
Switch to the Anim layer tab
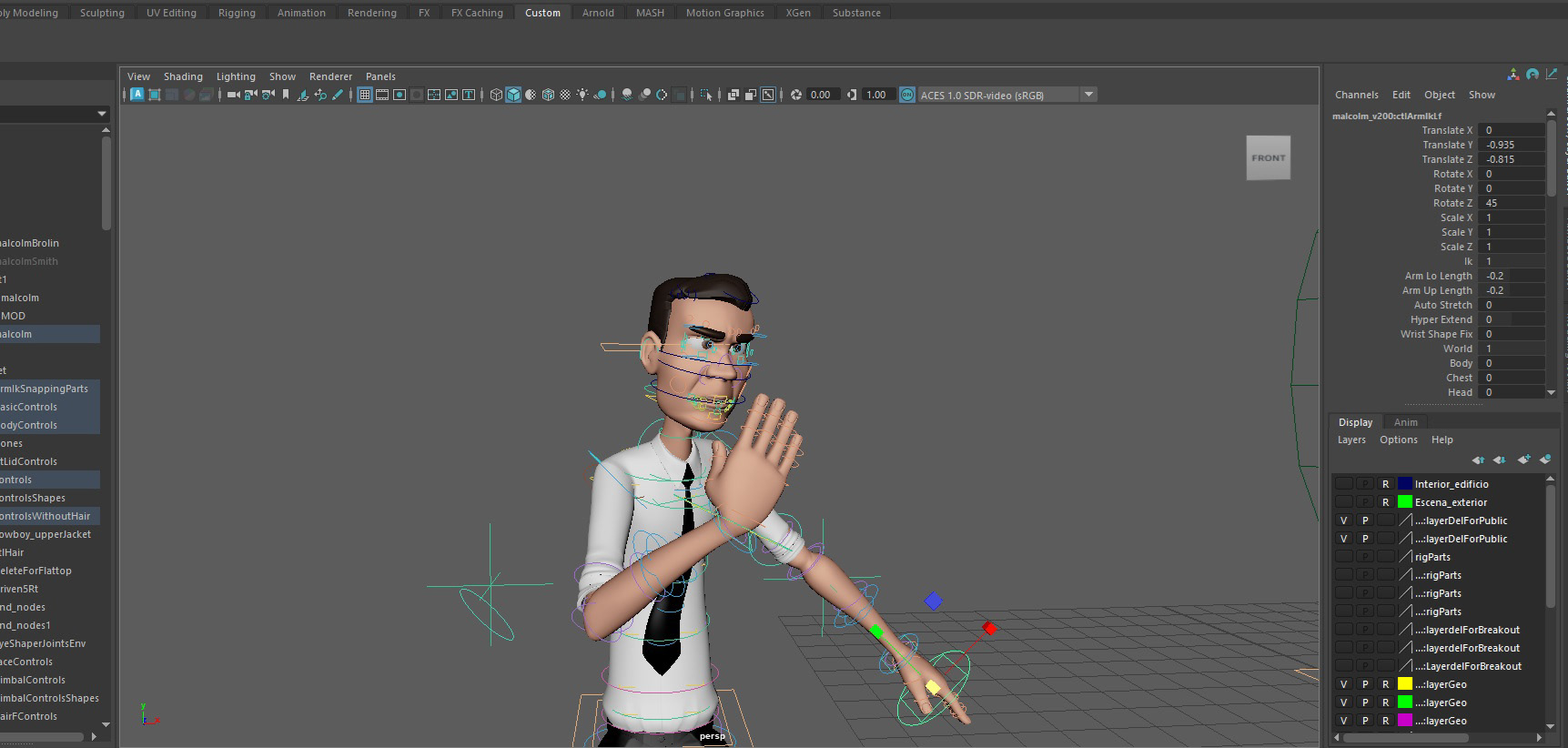(1406, 422)
